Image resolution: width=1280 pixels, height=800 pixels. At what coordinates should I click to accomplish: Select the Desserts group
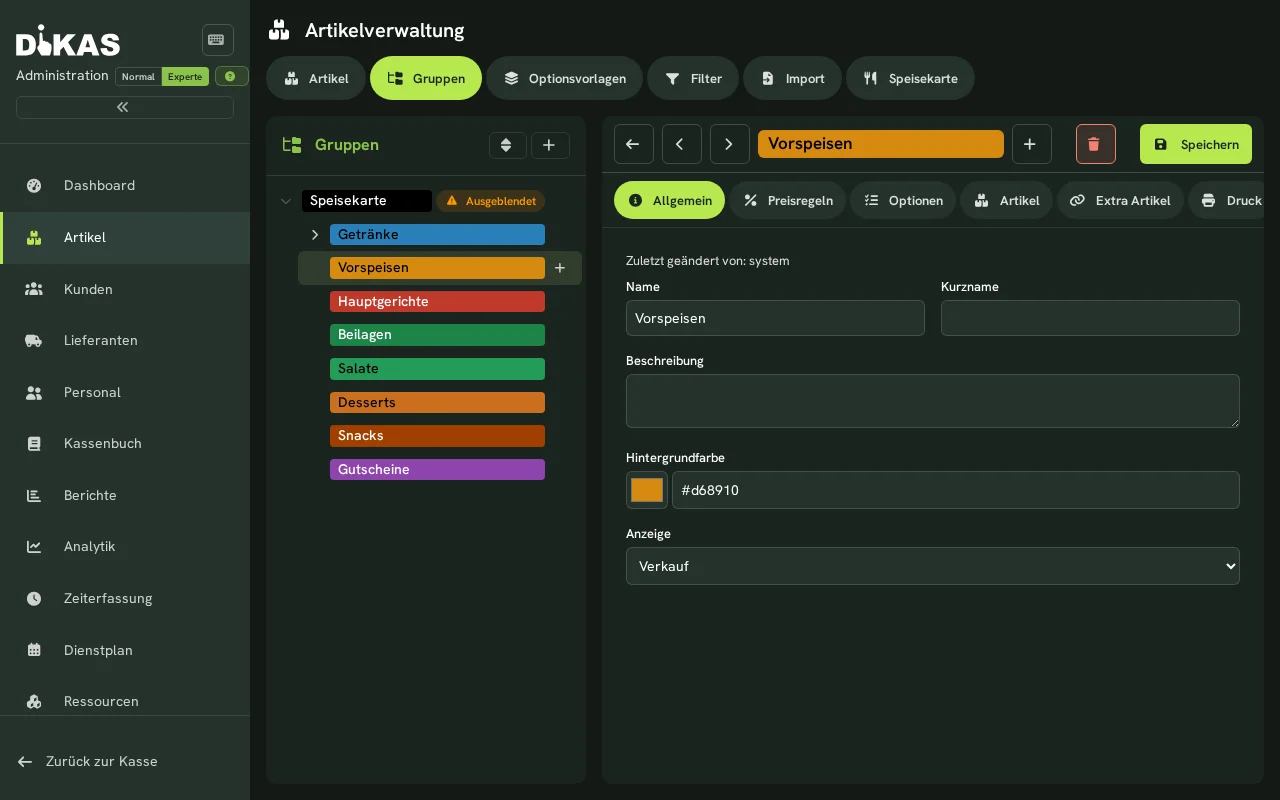click(x=437, y=403)
